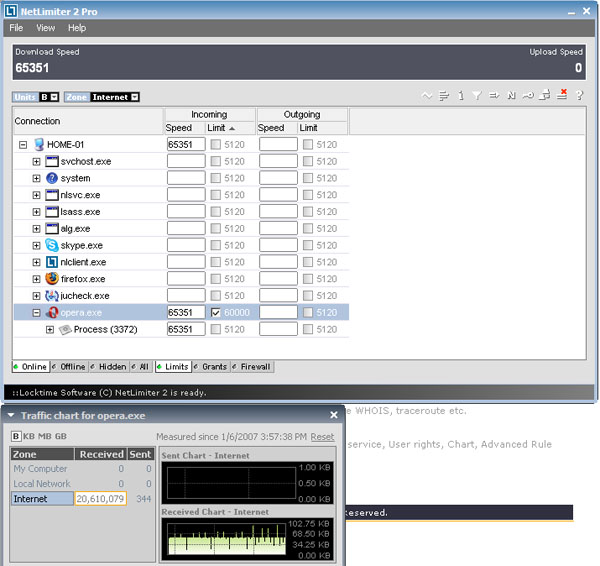The image size is (600, 566).
Task: Click the nlclient.exe icon
Action: (x=52, y=262)
